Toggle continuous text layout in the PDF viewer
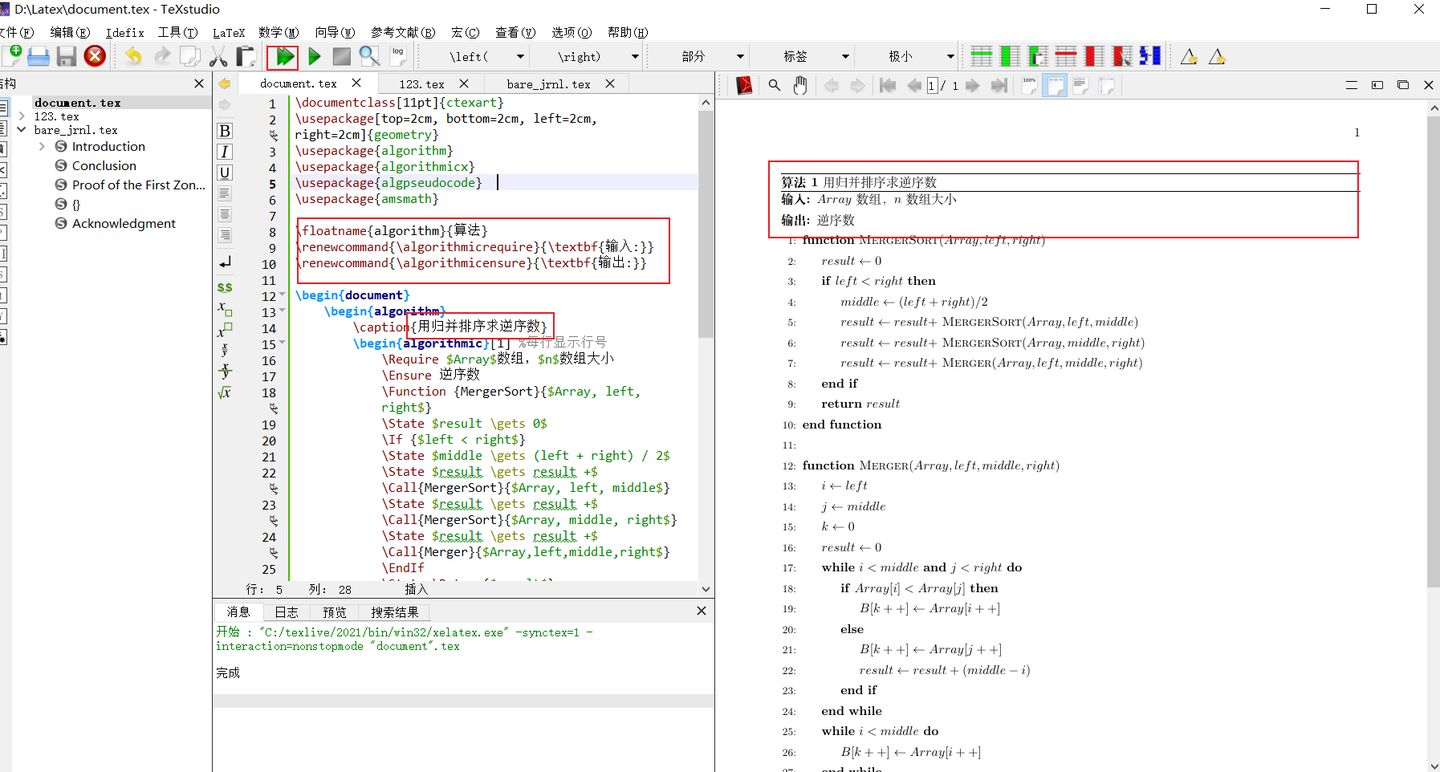 [x=1080, y=86]
